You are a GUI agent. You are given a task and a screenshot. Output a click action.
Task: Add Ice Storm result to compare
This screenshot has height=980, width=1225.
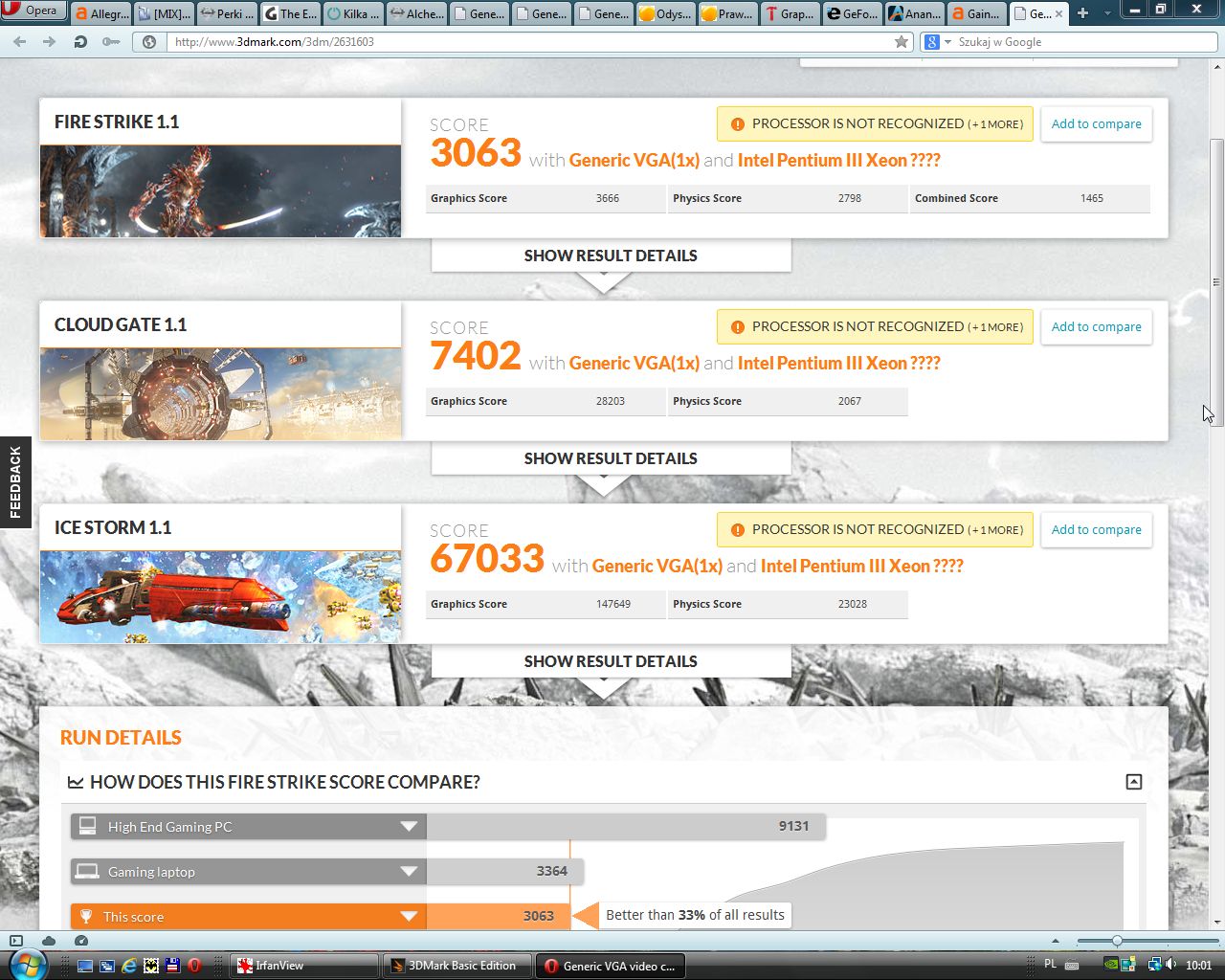coord(1096,529)
